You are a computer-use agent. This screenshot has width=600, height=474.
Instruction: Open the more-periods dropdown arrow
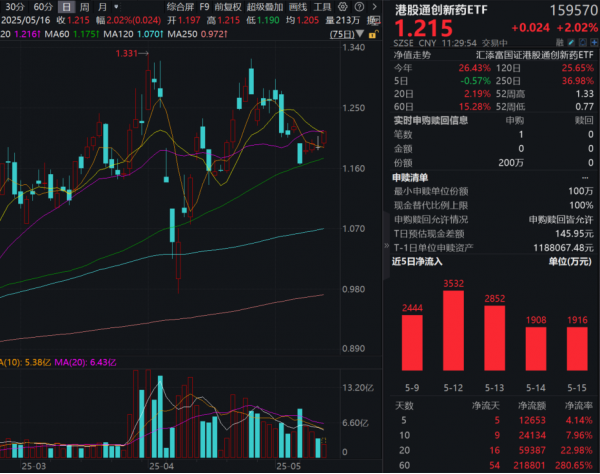point(116,7)
